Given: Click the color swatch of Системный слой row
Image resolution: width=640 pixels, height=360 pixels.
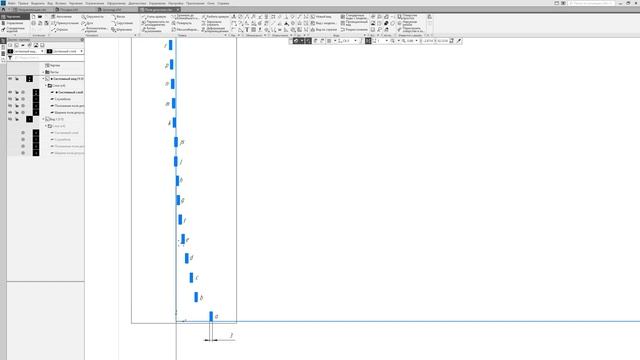Looking at the screenshot, I should [x=36, y=92].
